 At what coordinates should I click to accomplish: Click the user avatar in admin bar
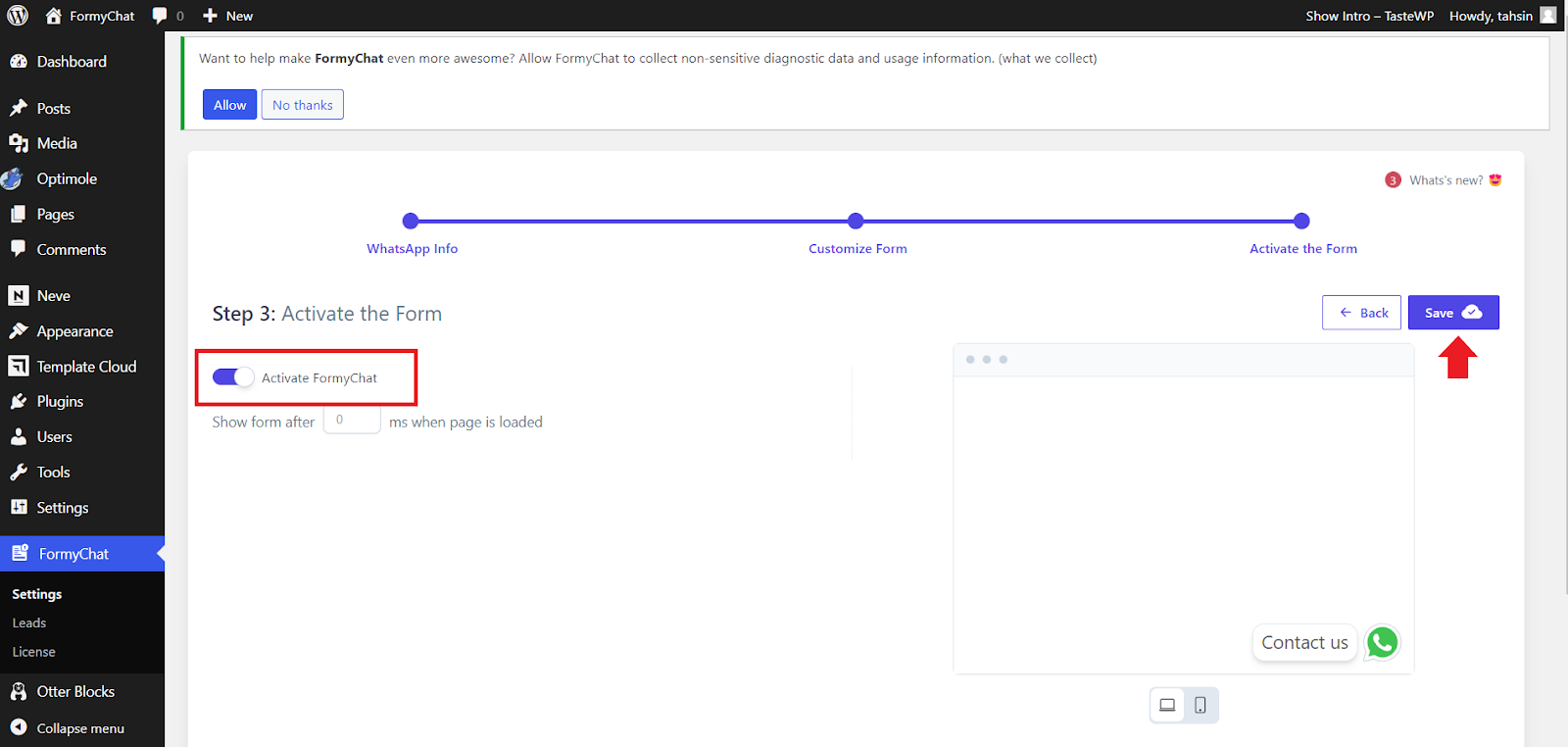coord(1548,16)
